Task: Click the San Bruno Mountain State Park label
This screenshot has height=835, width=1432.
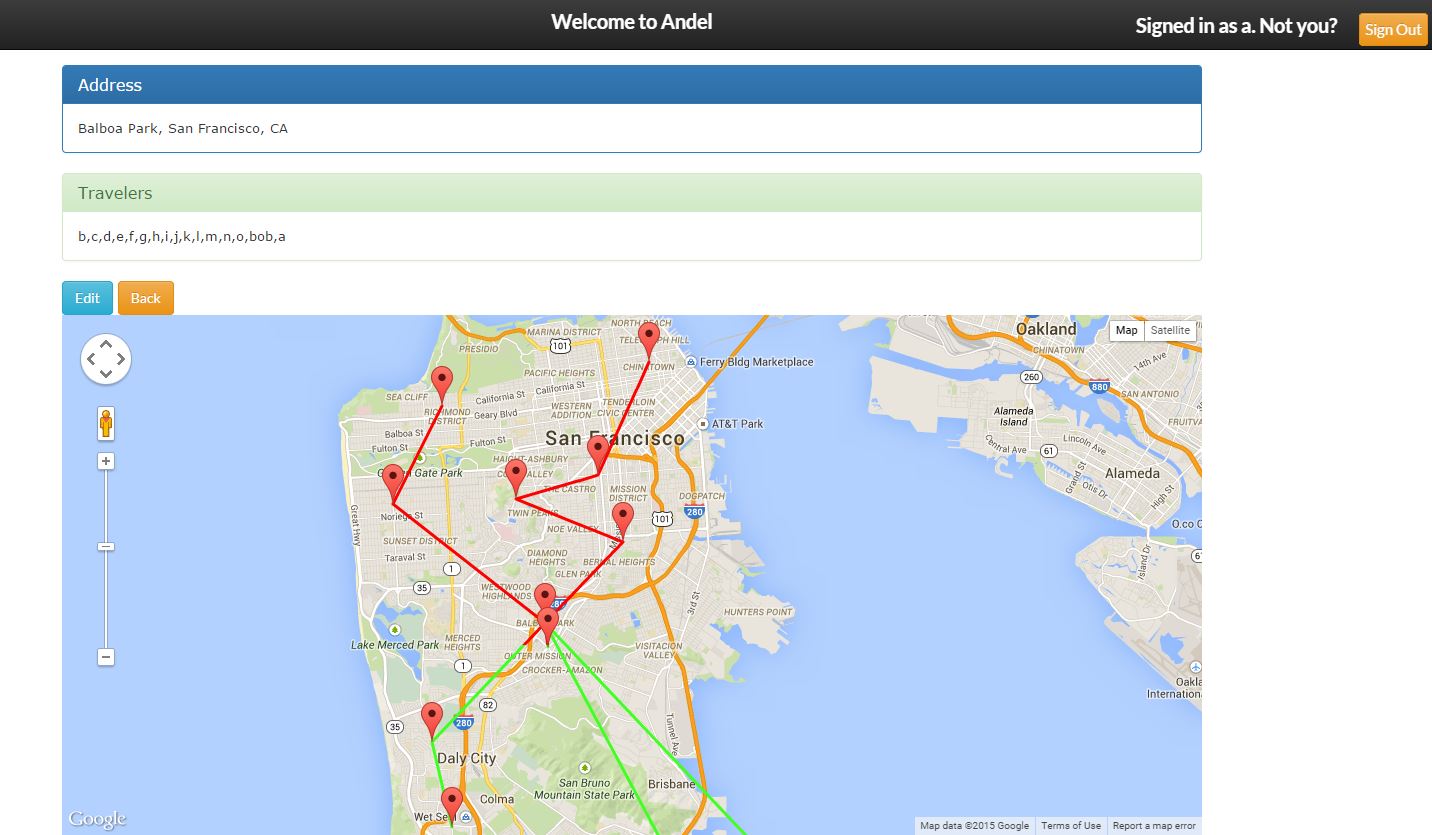Action: (584, 789)
